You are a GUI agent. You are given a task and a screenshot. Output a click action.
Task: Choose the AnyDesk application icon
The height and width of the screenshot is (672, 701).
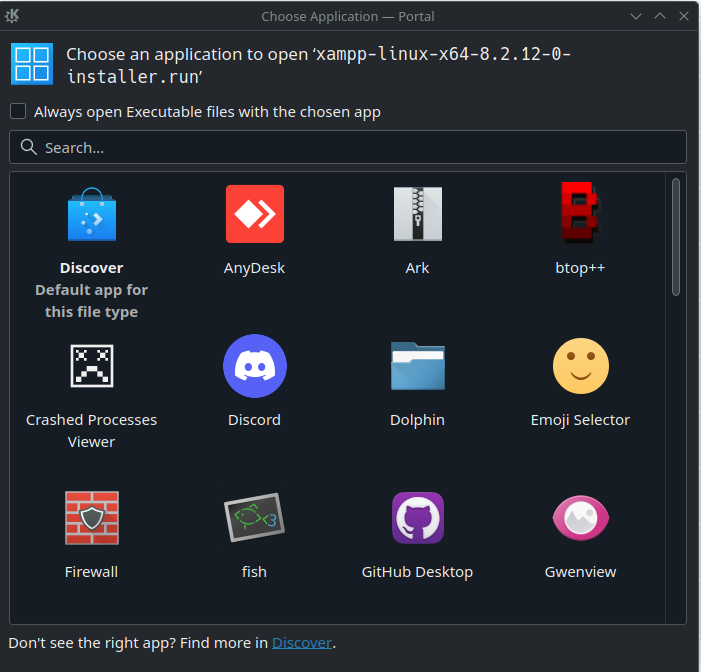click(x=255, y=214)
